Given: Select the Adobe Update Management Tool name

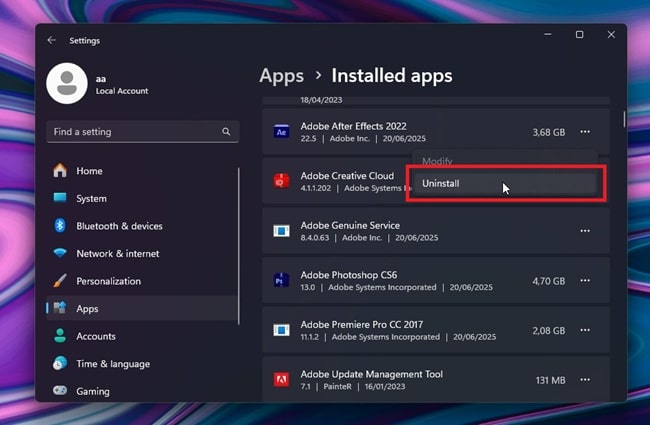Looking at the screenshot, I should click(x=372, y=374).
